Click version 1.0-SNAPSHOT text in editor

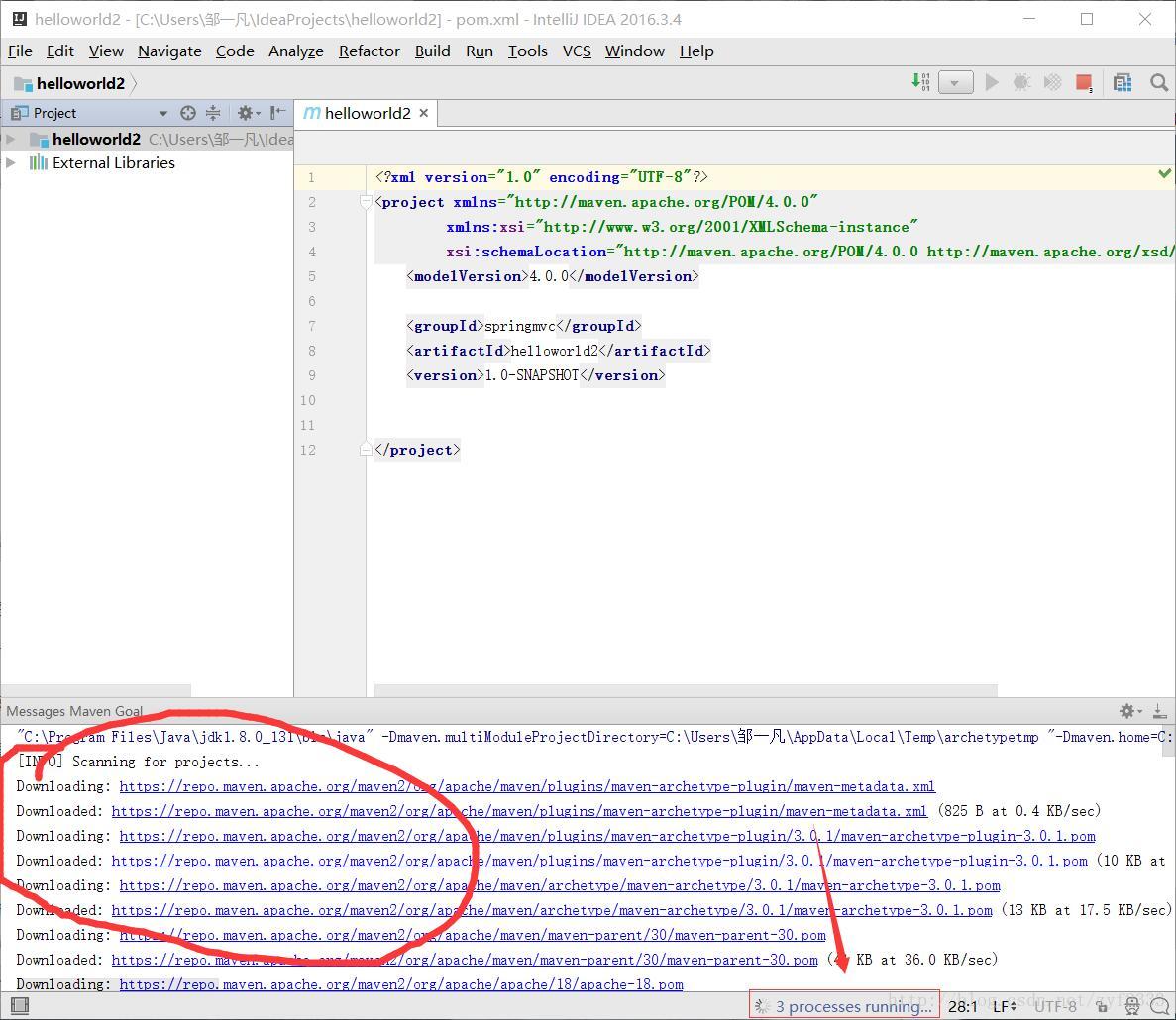click(x=532, y=374)
